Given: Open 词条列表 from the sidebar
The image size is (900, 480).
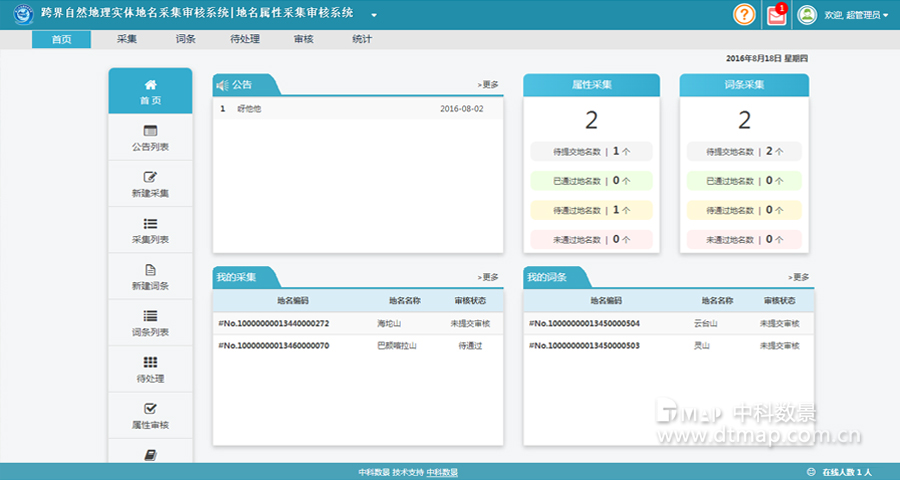Looking at the screenshot, I should [150, 316].
